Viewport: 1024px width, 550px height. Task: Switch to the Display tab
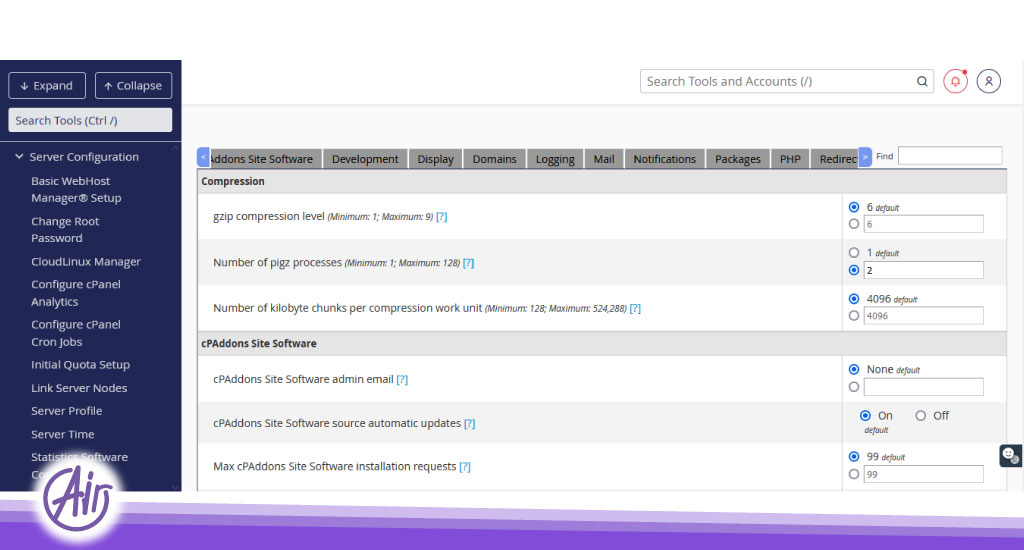tap(436, 159)
